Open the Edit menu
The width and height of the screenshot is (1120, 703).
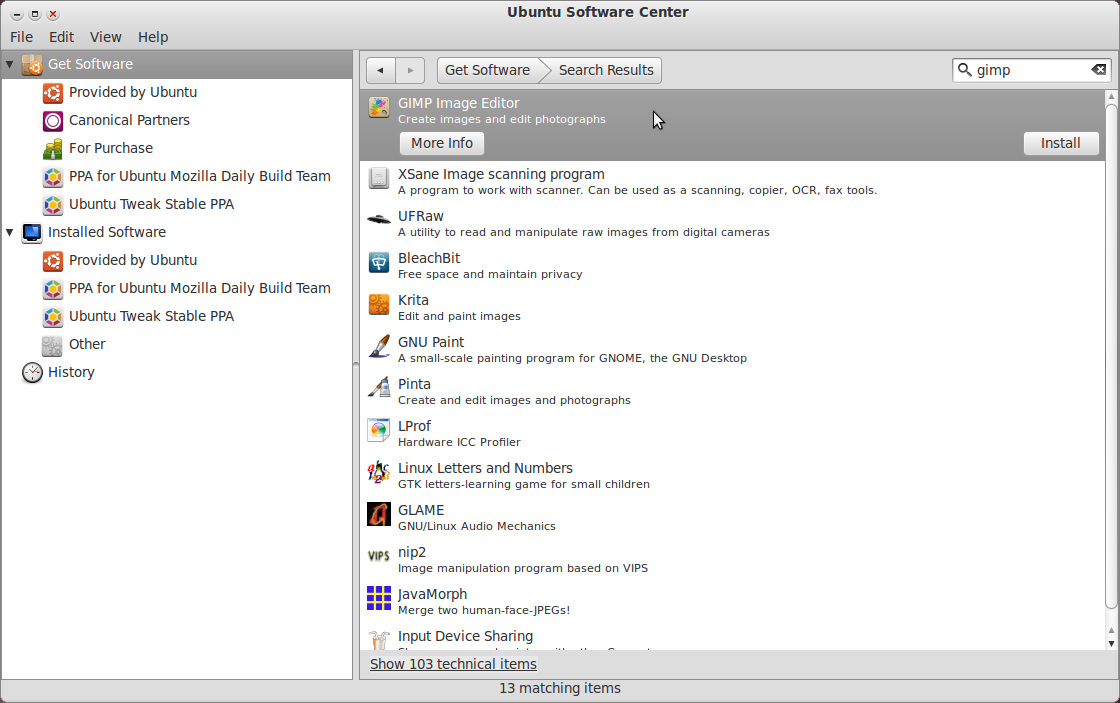[x=61, y=37]
